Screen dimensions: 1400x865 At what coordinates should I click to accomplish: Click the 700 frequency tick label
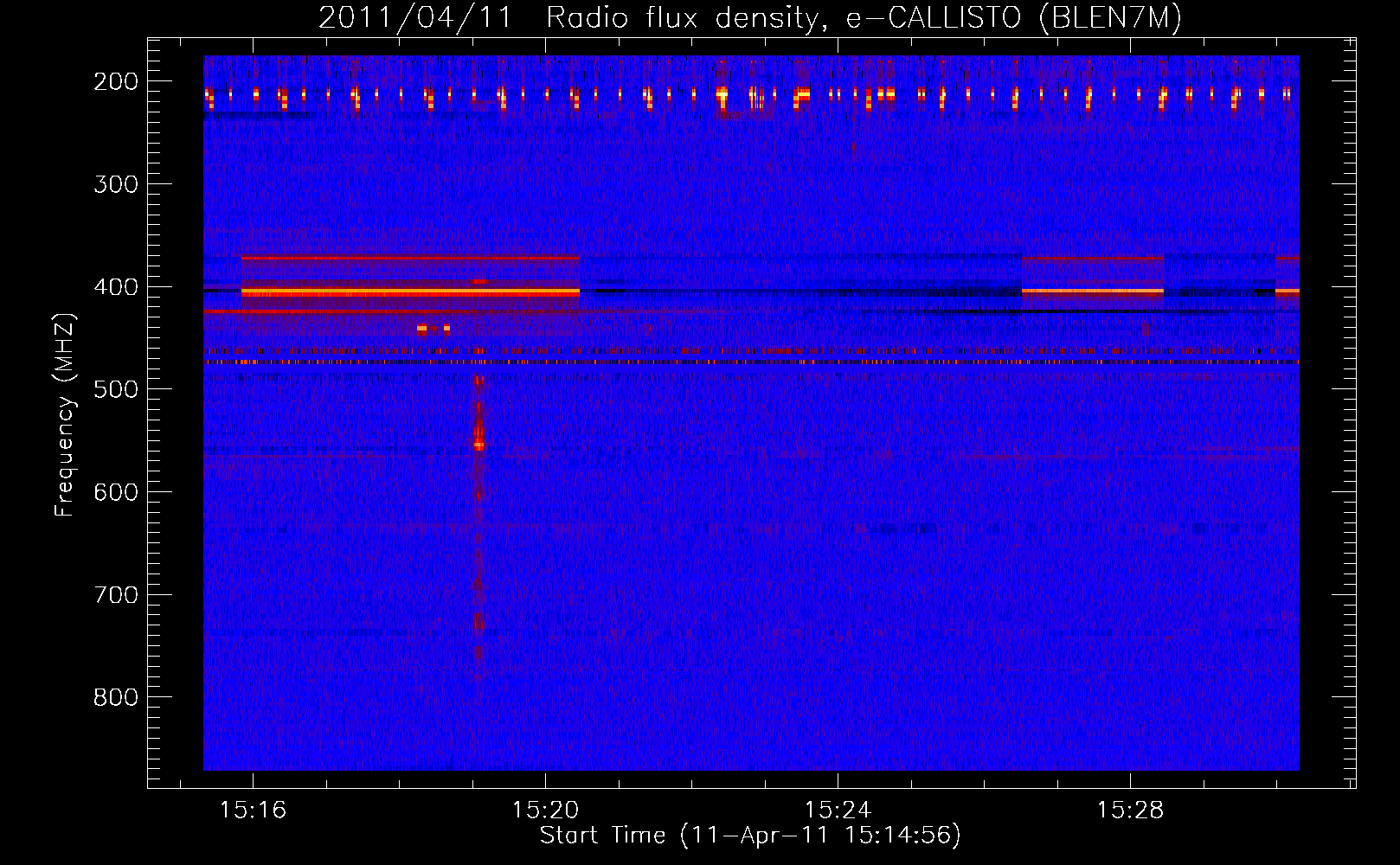tap(116, 595)
